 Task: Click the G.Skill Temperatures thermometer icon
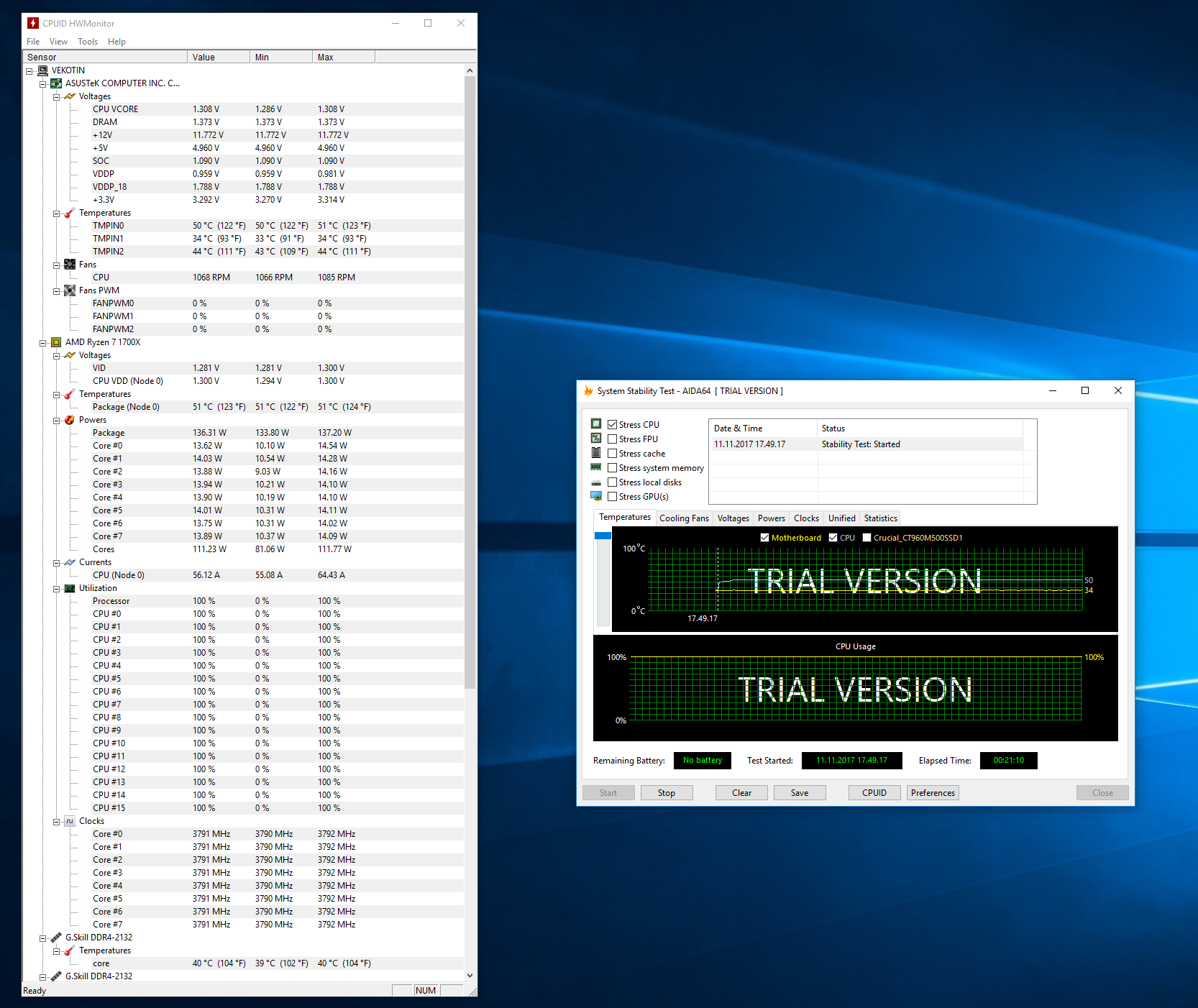coord(70,950)
